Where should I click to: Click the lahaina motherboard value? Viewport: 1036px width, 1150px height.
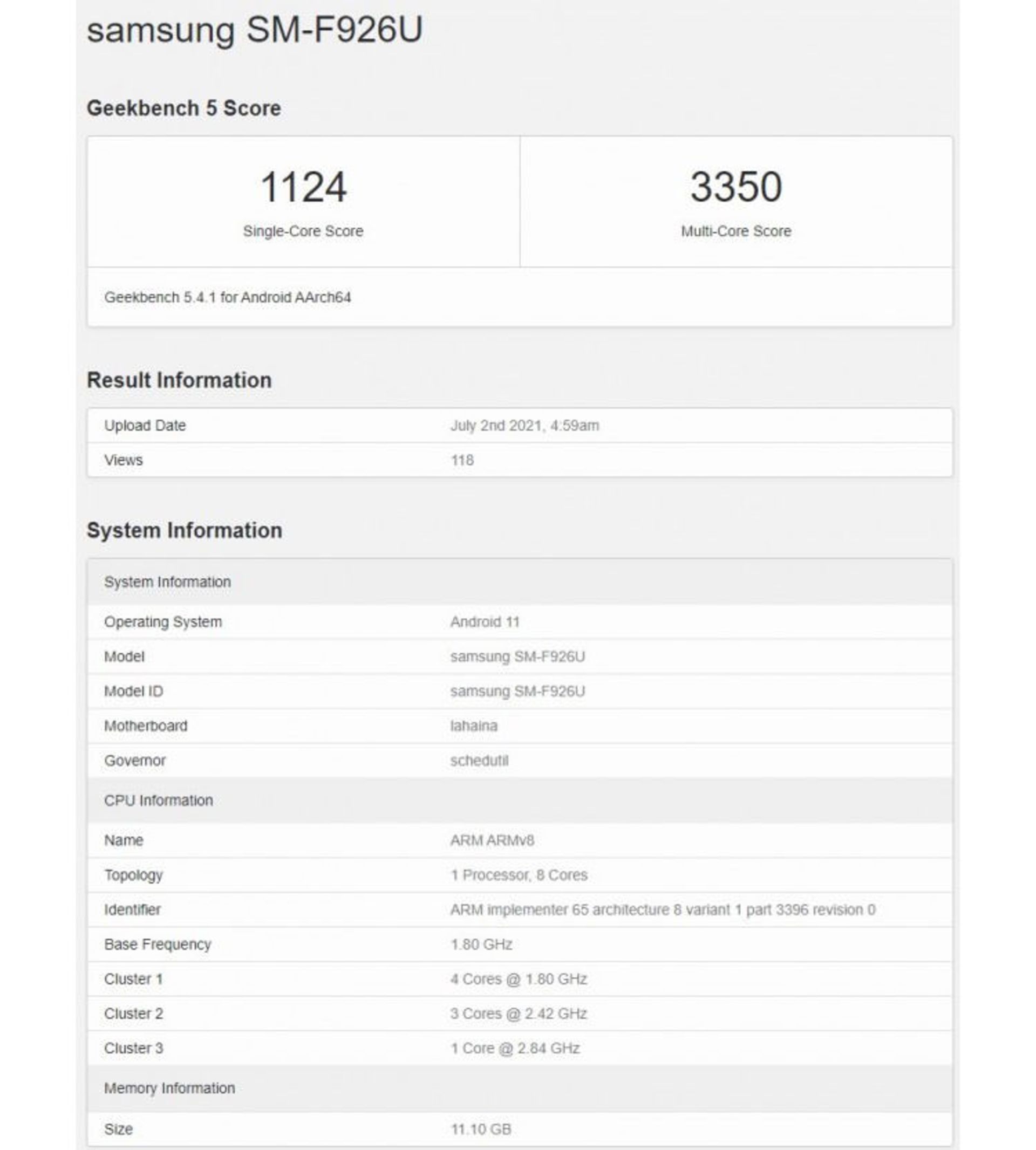[474, 726]
